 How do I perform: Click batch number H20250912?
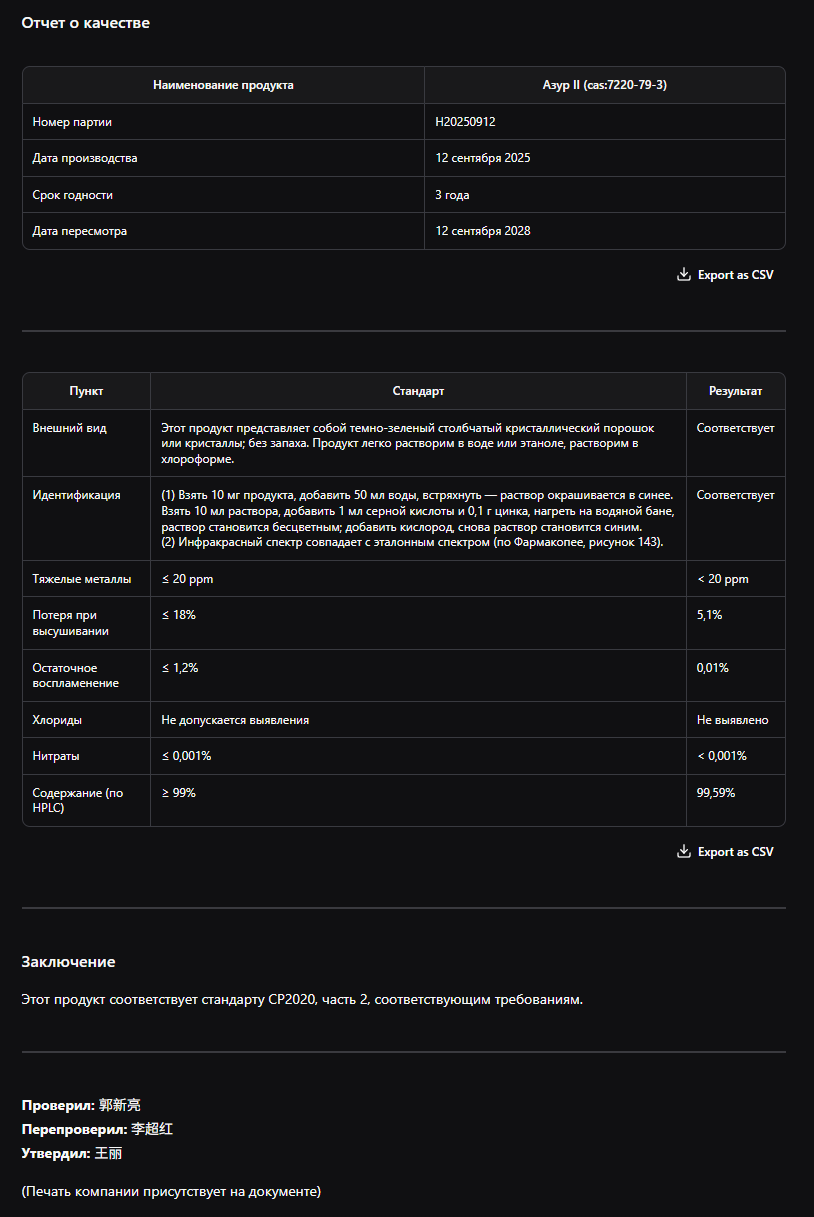click(x=465, y=122)
